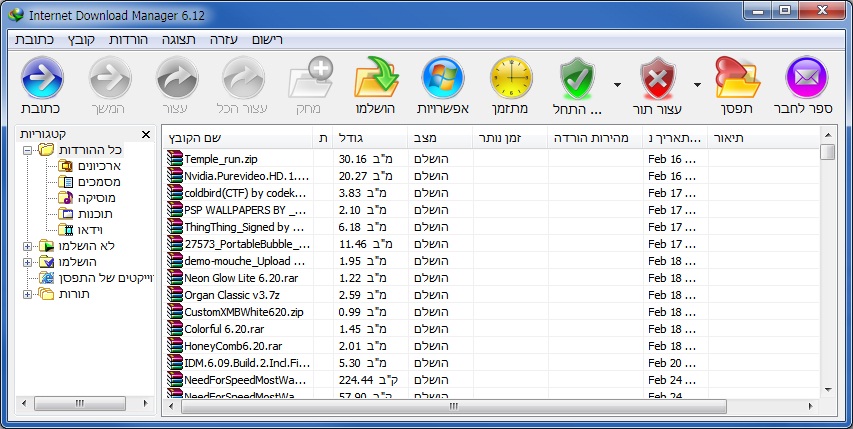Select וידאו category in tree
Viewport: 853px width, 429px height.
point(90,230)
